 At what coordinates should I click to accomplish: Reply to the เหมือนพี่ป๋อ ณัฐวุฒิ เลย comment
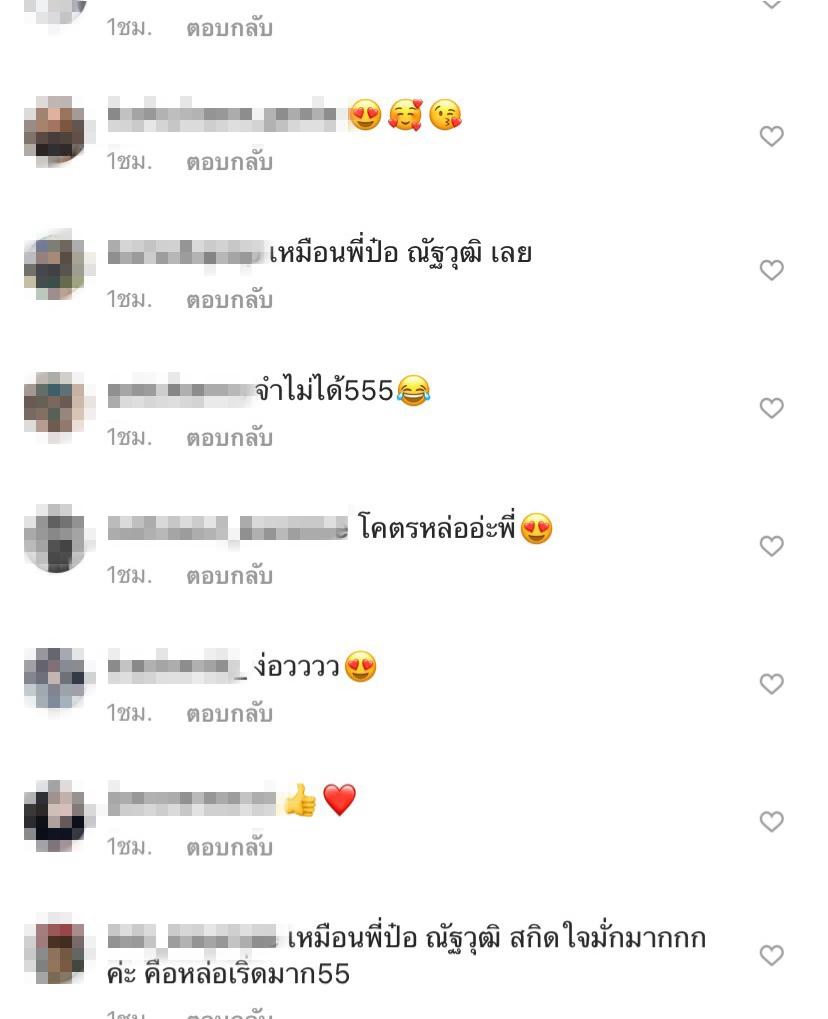click(229, 300)
